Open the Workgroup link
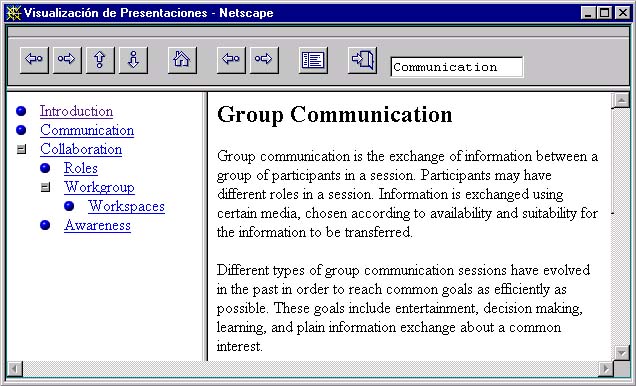Image resolution: width=636 pixels, height=386 pixels. (x=99, y=187)
